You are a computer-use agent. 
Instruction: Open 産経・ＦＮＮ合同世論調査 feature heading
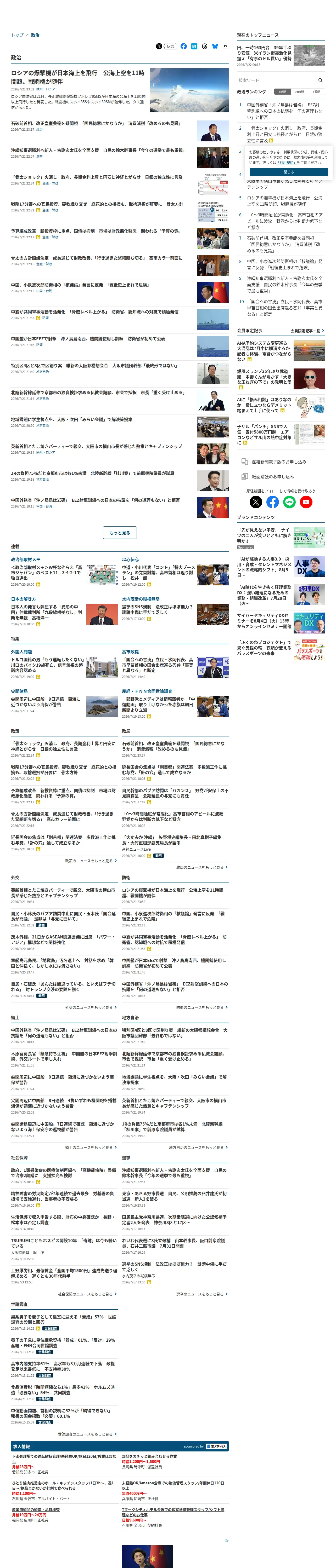click(147, 691)
